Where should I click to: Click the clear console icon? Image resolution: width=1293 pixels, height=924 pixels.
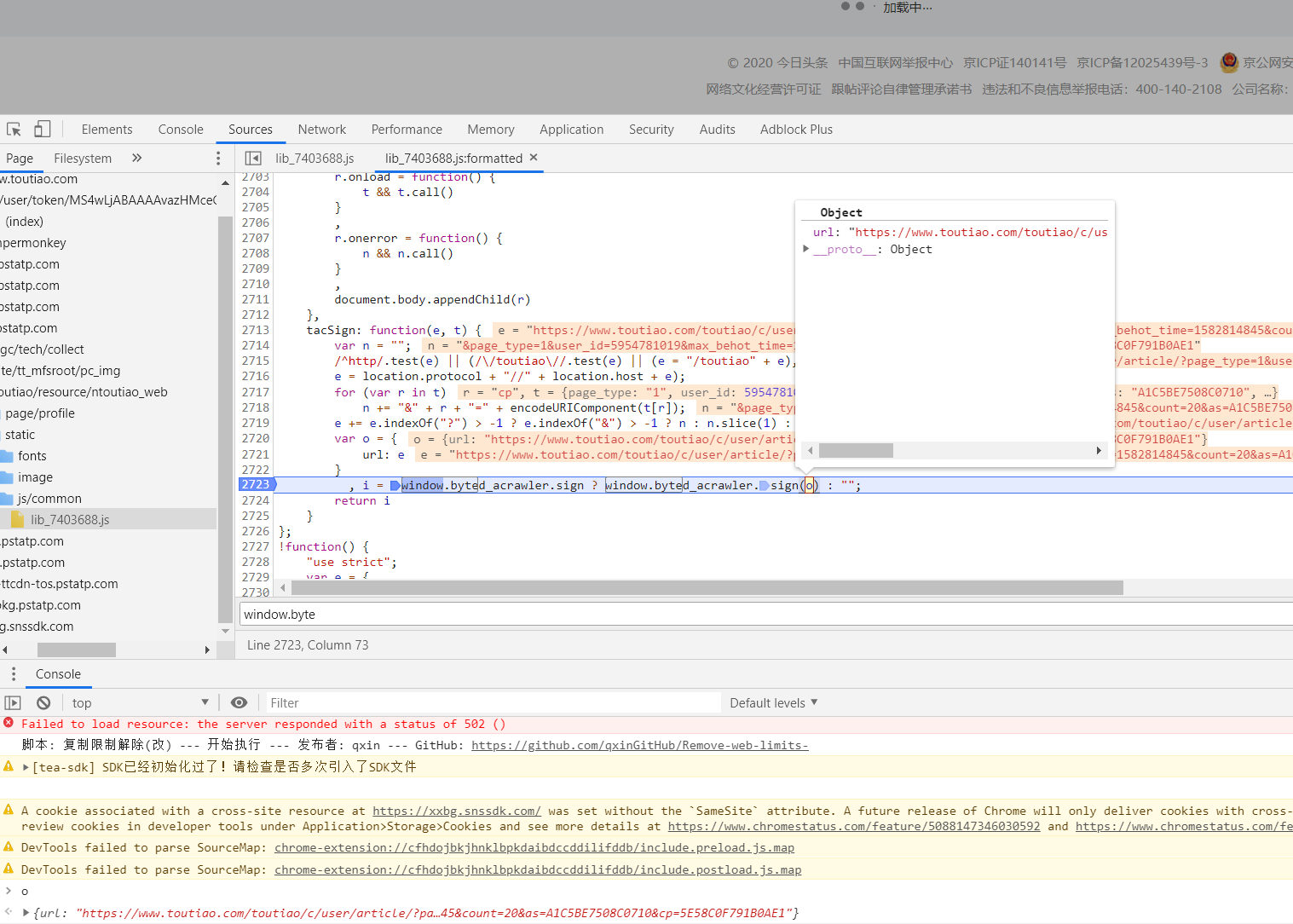click(43, 703)
